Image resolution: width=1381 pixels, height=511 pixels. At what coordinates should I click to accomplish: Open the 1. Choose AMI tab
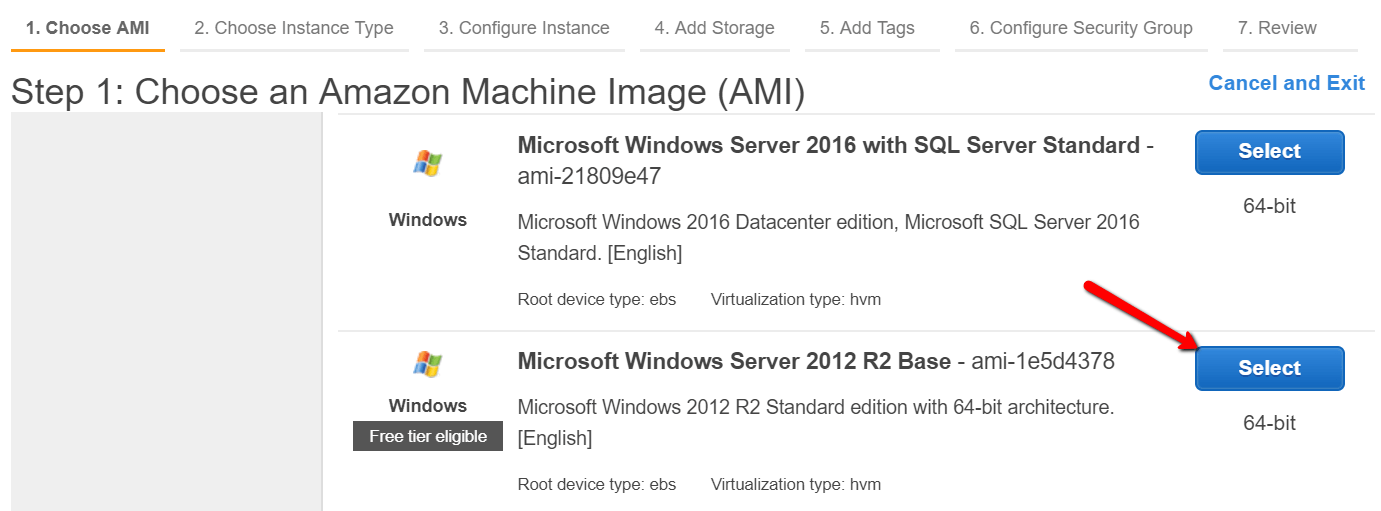tap(88, 28)
